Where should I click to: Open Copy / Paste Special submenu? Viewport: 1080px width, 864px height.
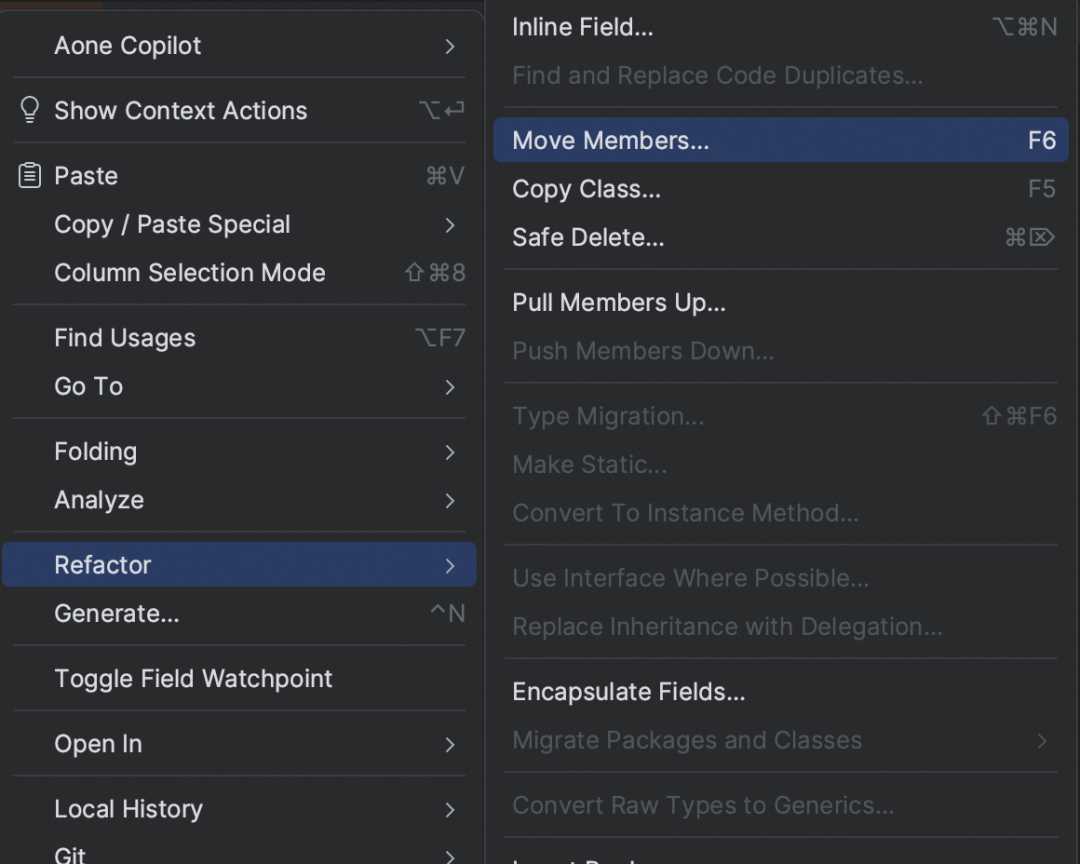239,225
